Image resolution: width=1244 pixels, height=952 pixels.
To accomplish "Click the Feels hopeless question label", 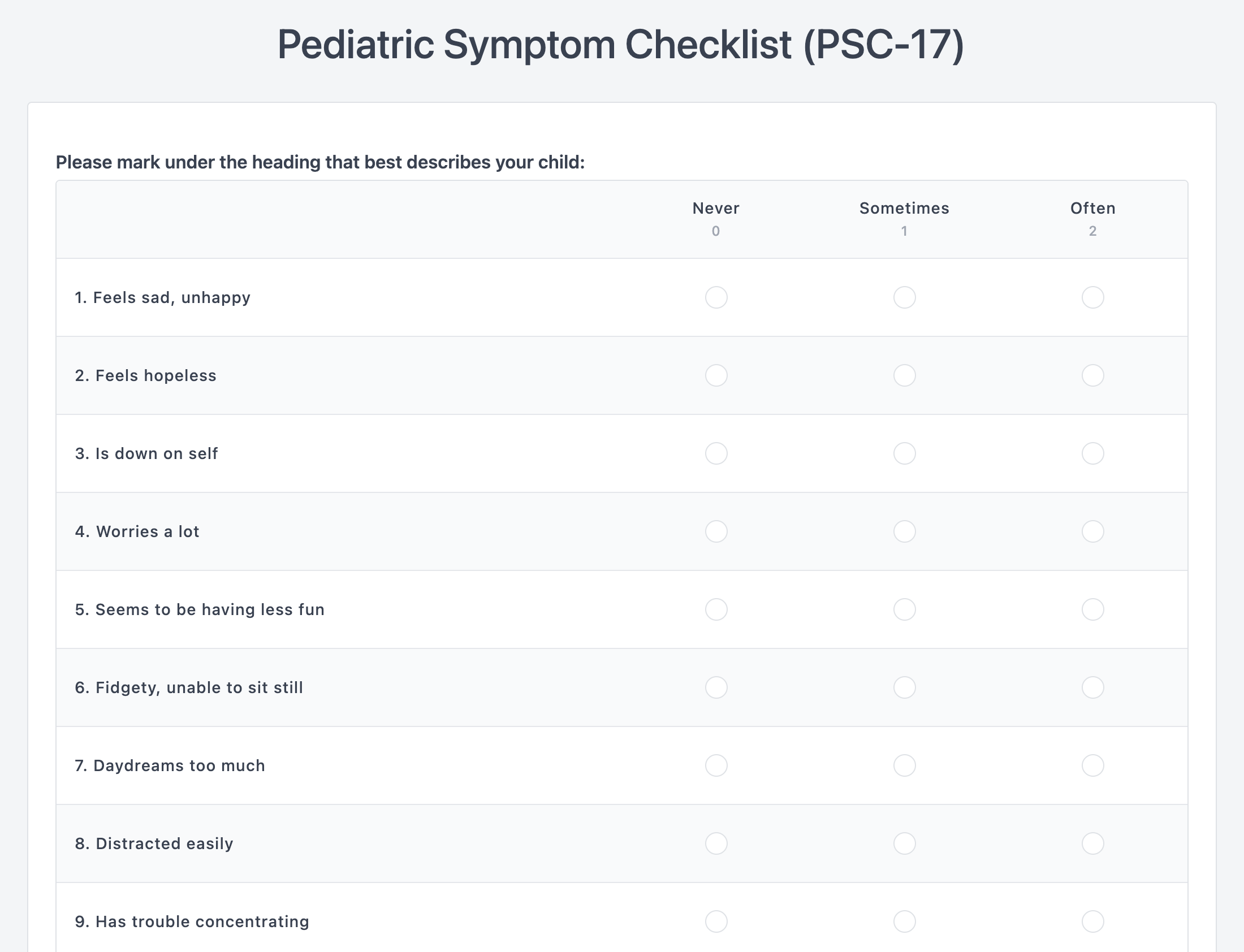I will click(146, 375).
